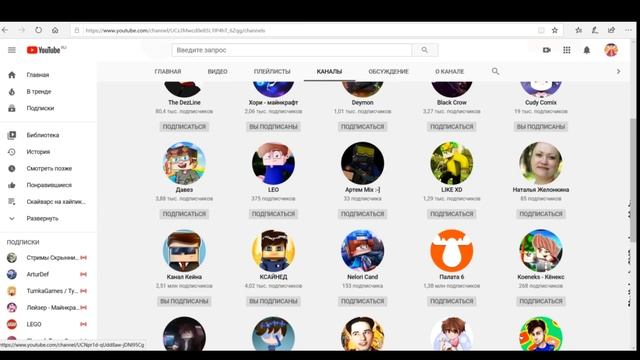Show more tabs with right chevron

pos(618,71)
